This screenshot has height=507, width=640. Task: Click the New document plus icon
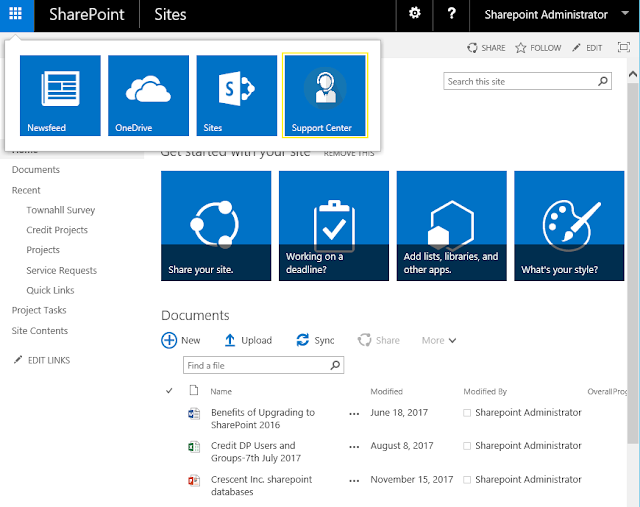[169, 340]
